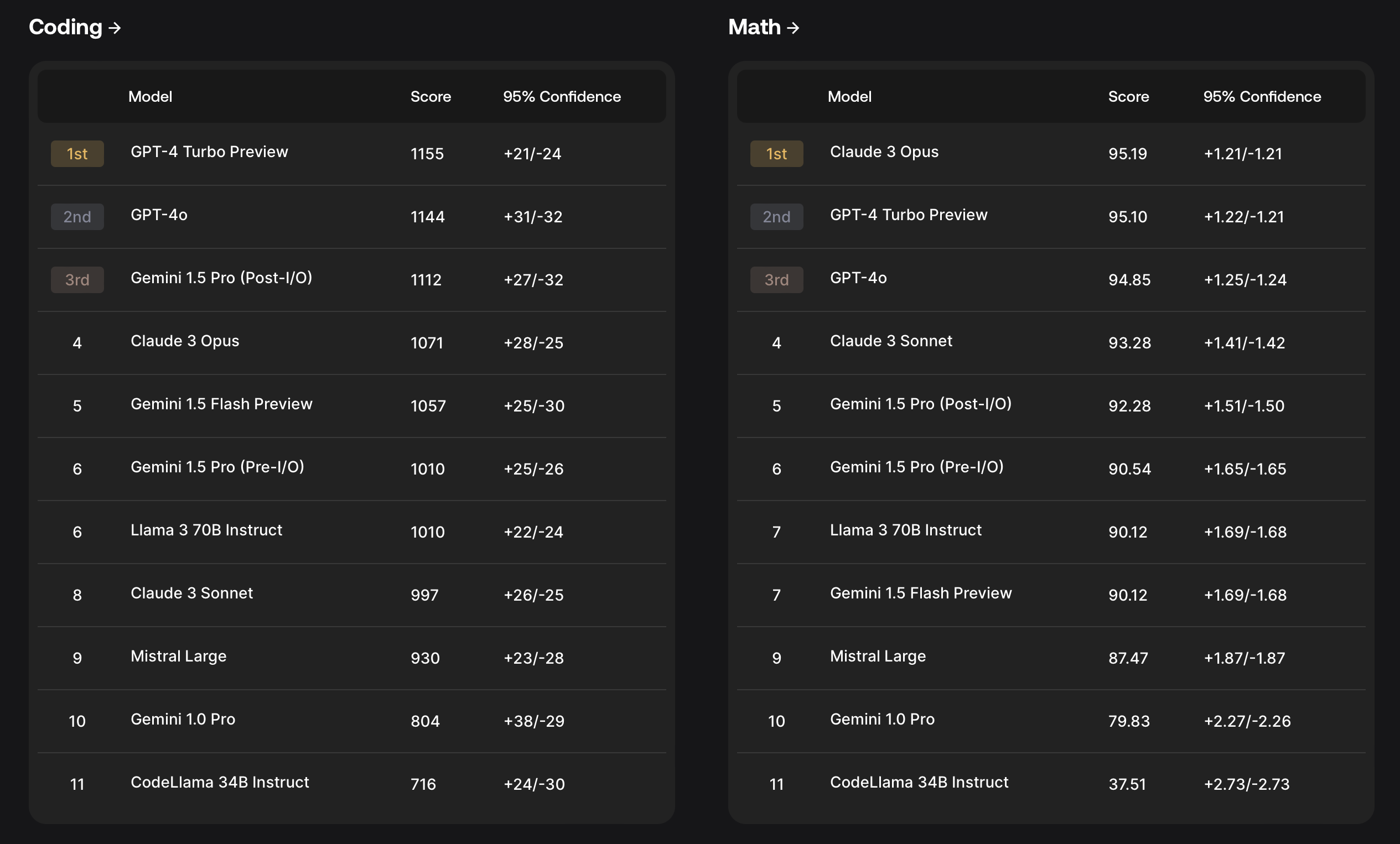
Task: Click Gemini 1.5 Flash Preview in Coding
Action: coord(221,404)
